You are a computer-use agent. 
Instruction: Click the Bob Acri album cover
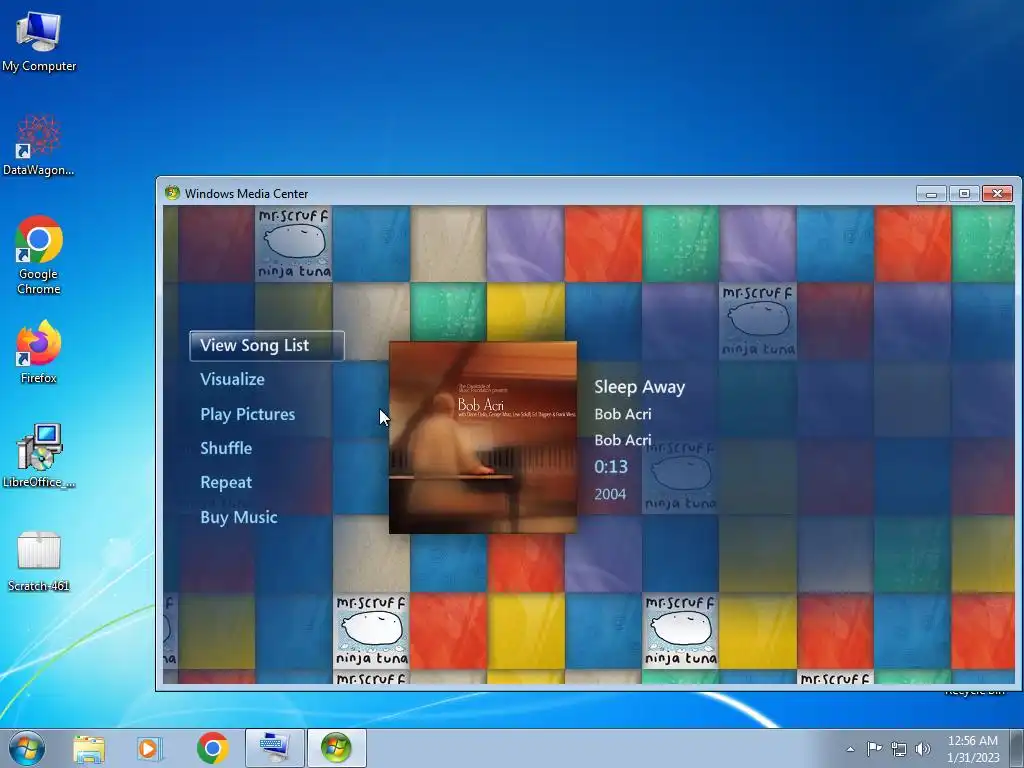(483, 438)
